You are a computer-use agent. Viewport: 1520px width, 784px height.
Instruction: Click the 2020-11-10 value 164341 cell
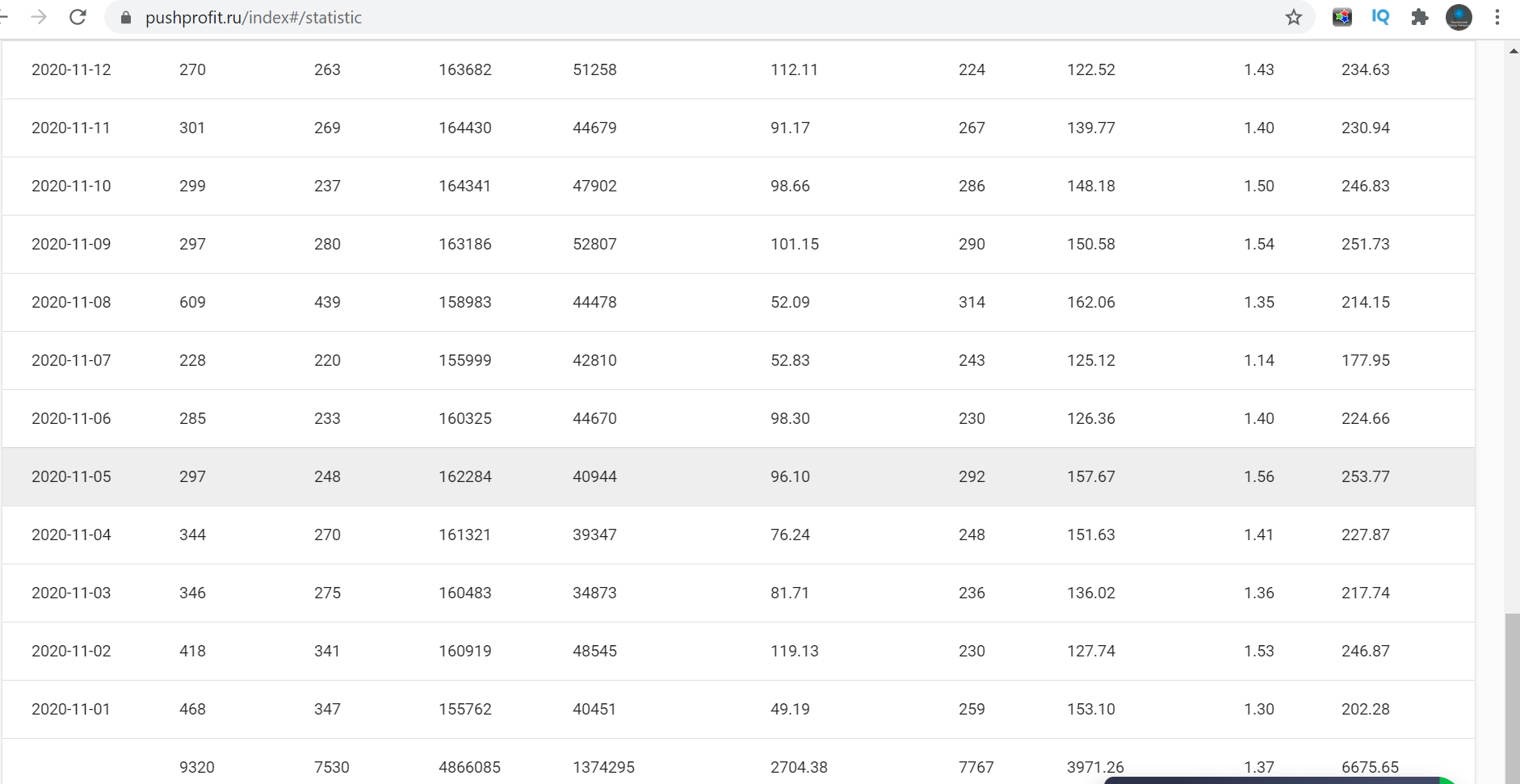[x=464, y=186]
